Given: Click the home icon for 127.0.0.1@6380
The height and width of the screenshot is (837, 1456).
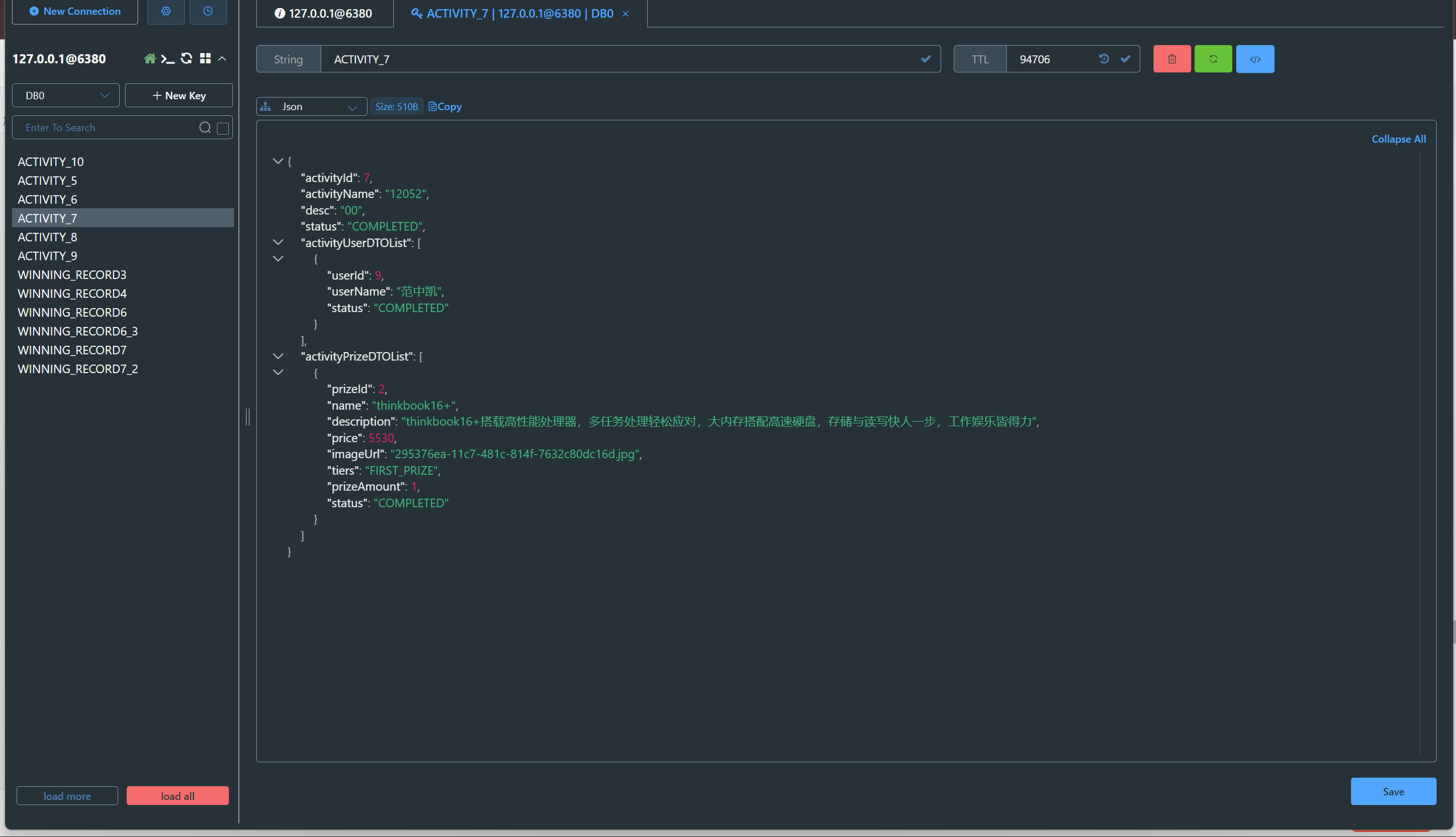Looking at the screenshot, I should (x=150, y=59).
